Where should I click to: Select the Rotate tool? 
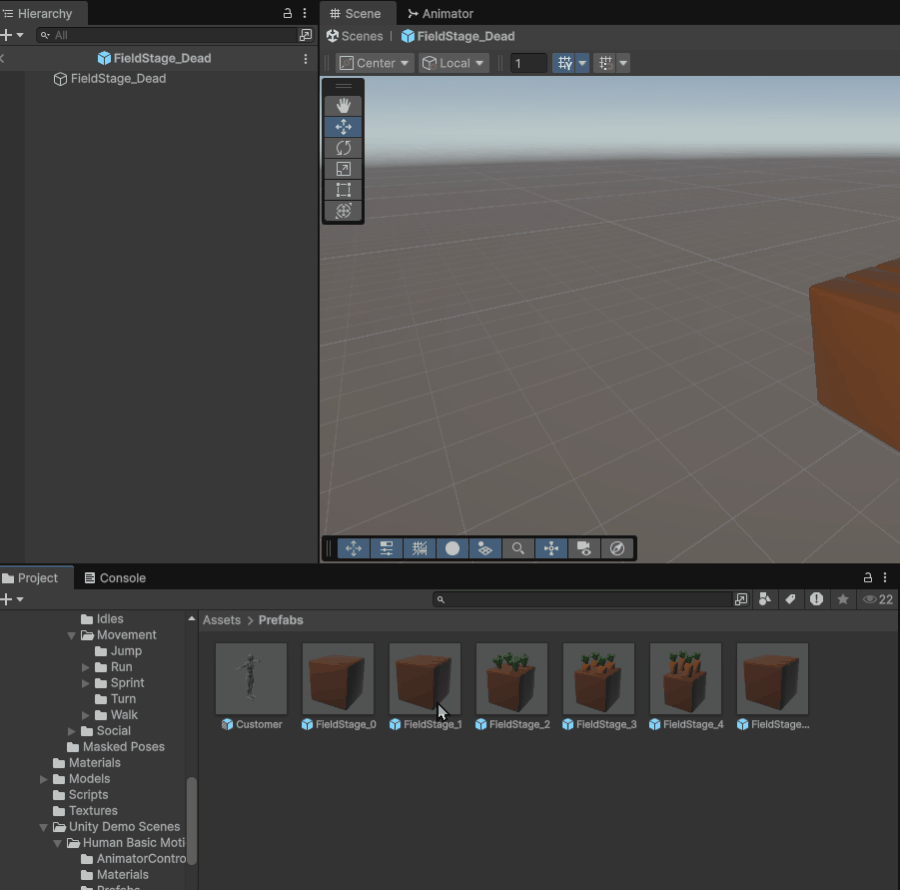click(343, 148)
